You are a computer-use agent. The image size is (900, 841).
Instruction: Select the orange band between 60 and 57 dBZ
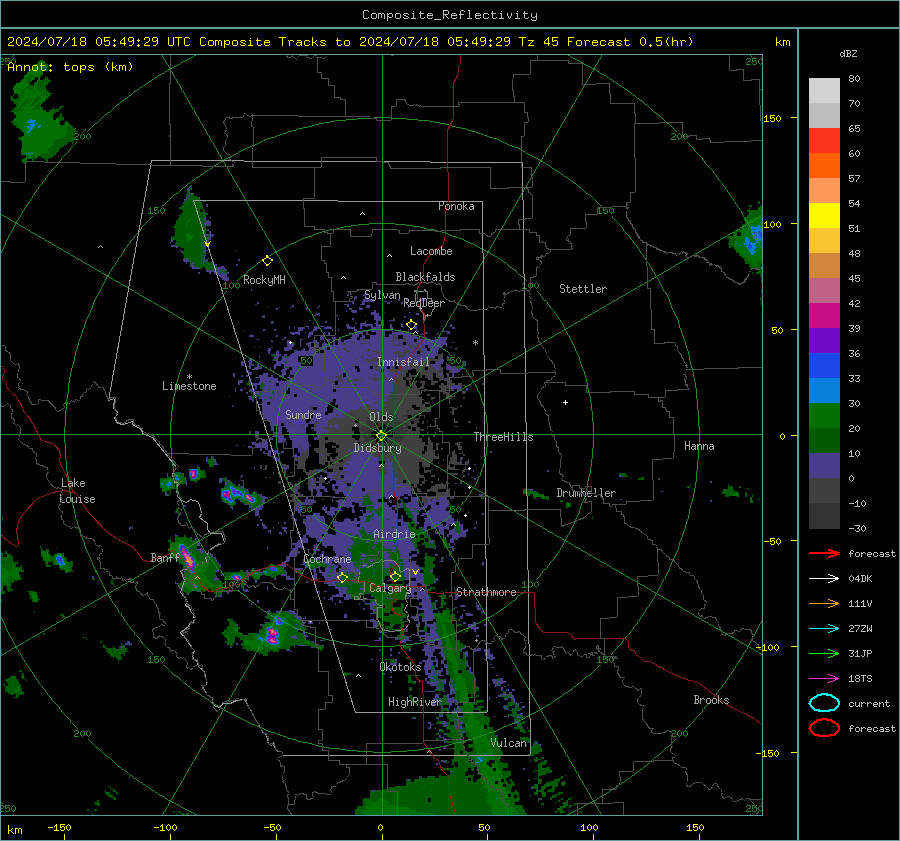click(824, 166)
